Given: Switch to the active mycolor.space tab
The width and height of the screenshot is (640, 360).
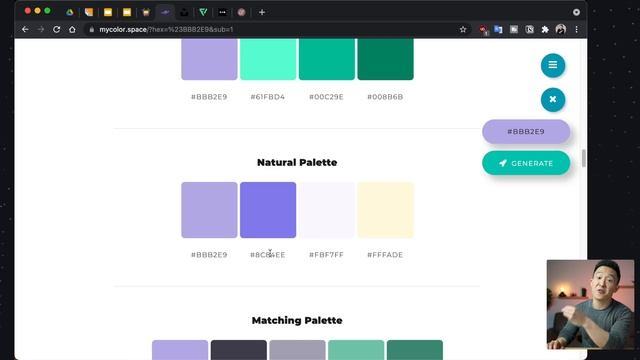Looking at the screenshot, I should (165, 12).
